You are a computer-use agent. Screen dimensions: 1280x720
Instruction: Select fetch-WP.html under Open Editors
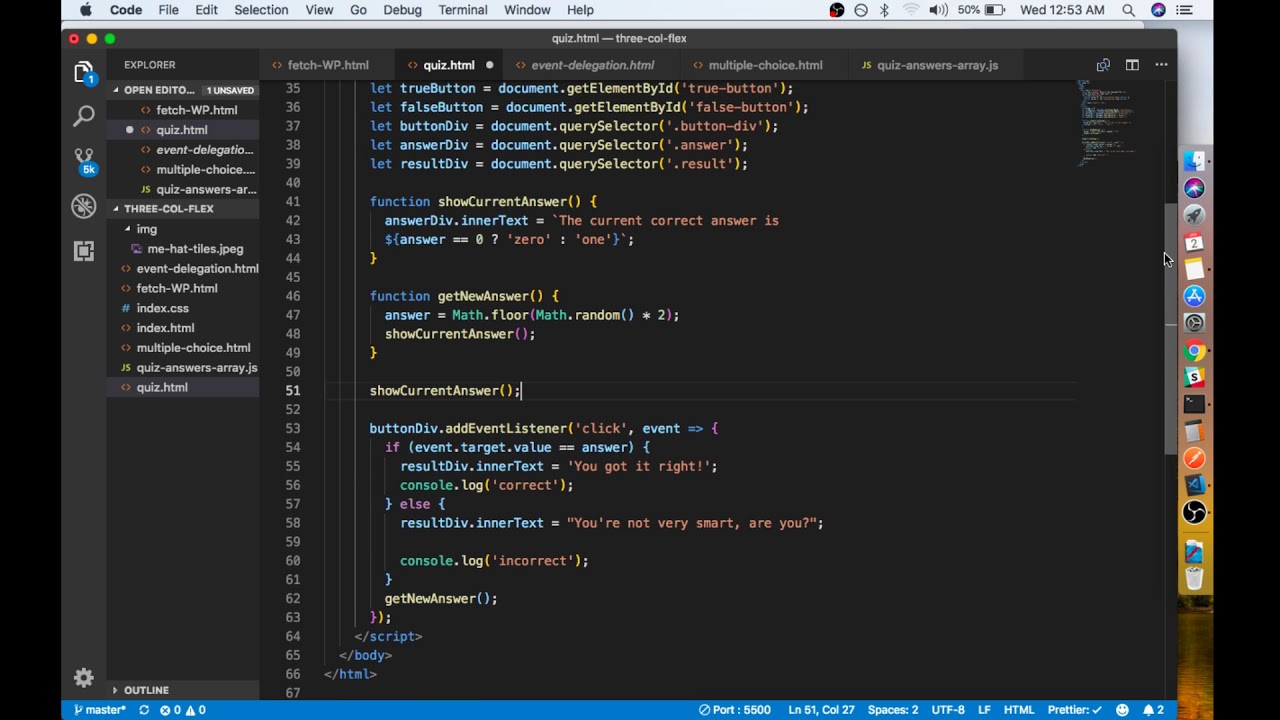click(x=196, y=110)
